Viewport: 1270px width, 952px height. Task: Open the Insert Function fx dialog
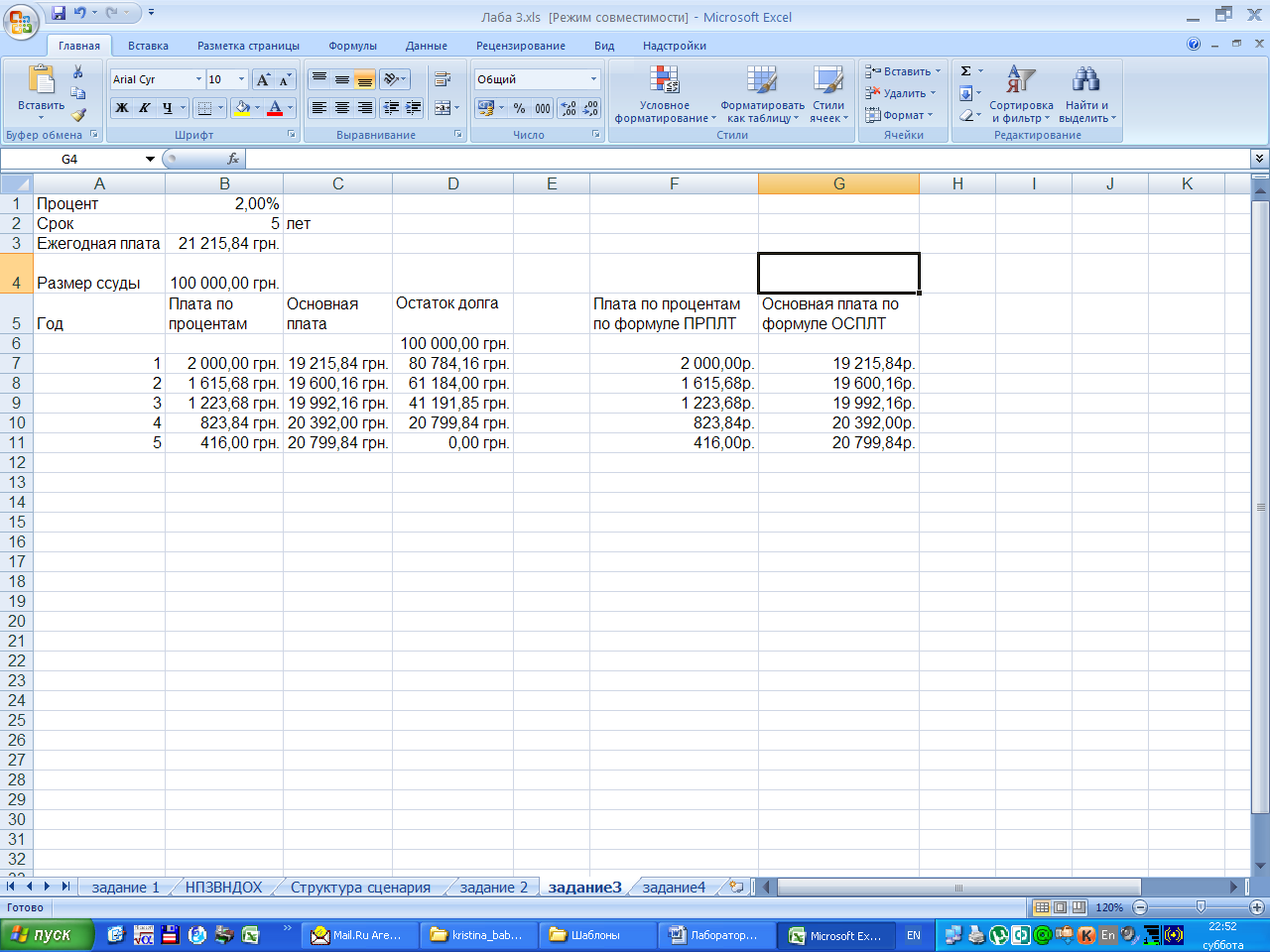(x=233, y=159)
